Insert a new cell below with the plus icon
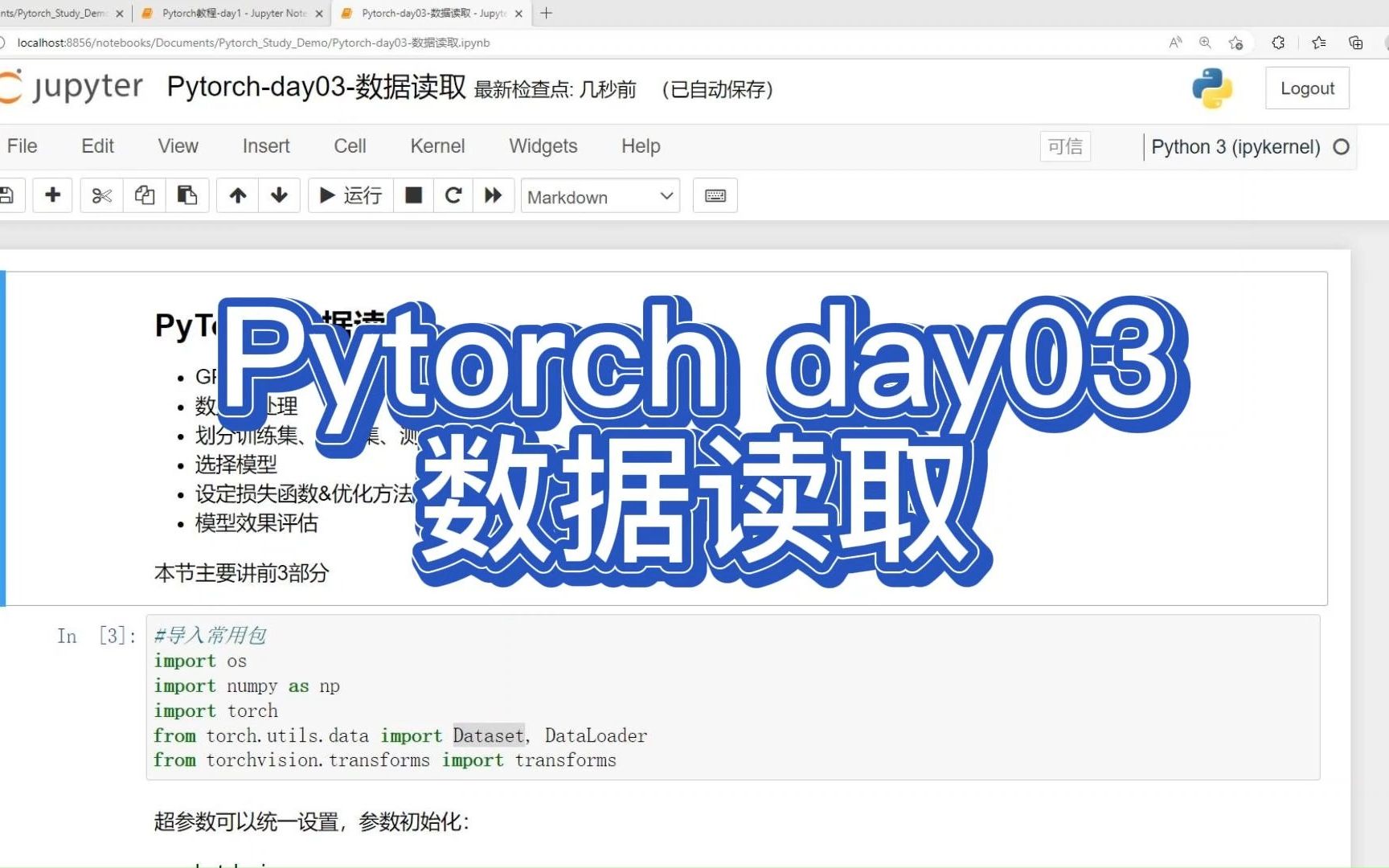The width and height of the screenshot is (1389, 868). pyautogui.click(x=53, y=195)
